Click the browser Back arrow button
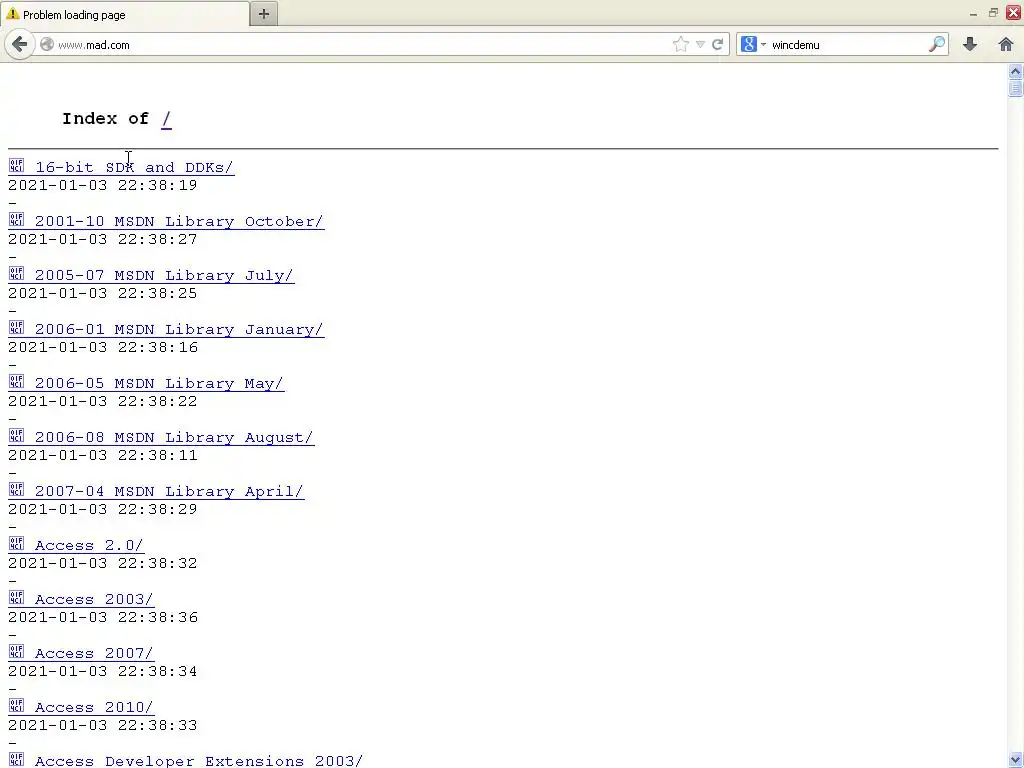 [20, 44]
